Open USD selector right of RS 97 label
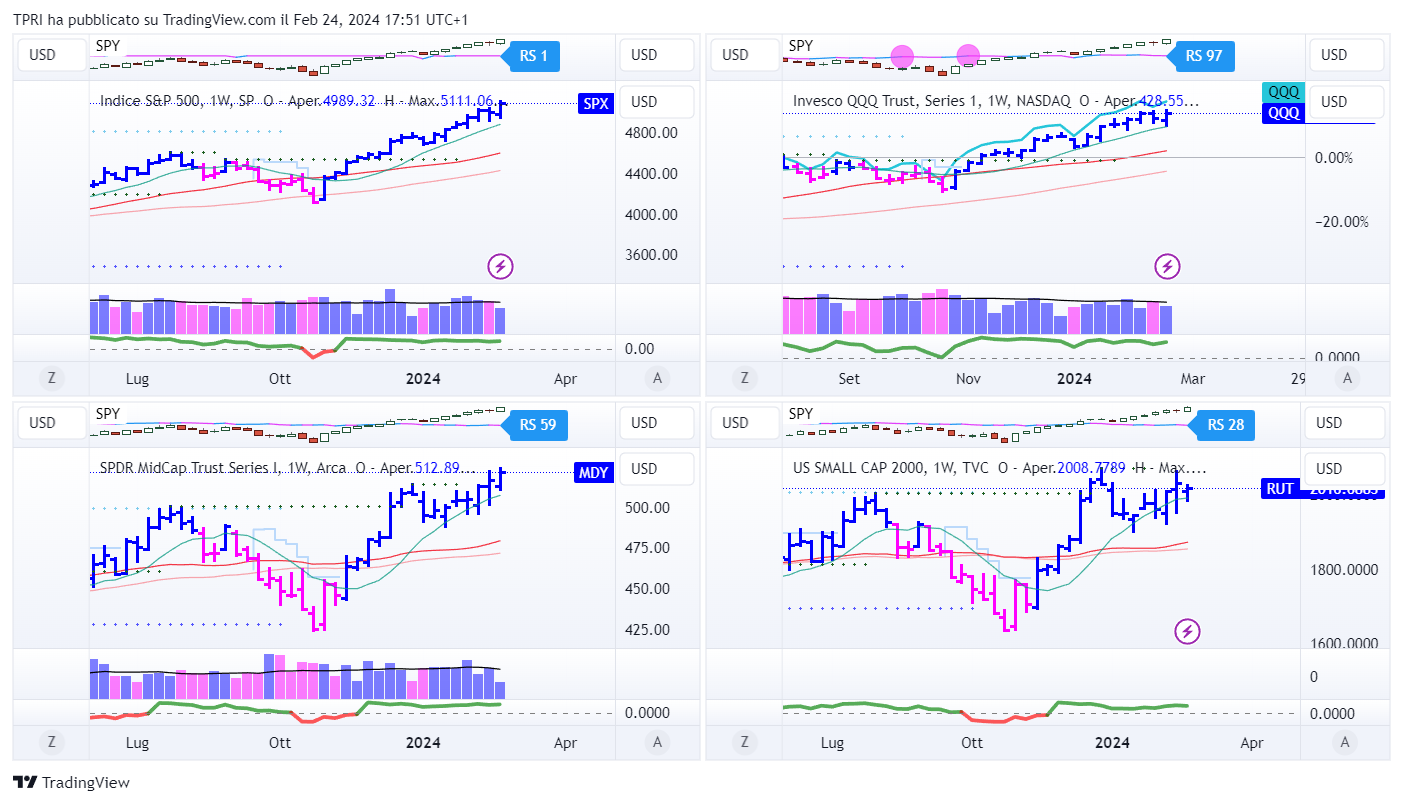This screenshot has height=804, width=1403. (1334, 55)
